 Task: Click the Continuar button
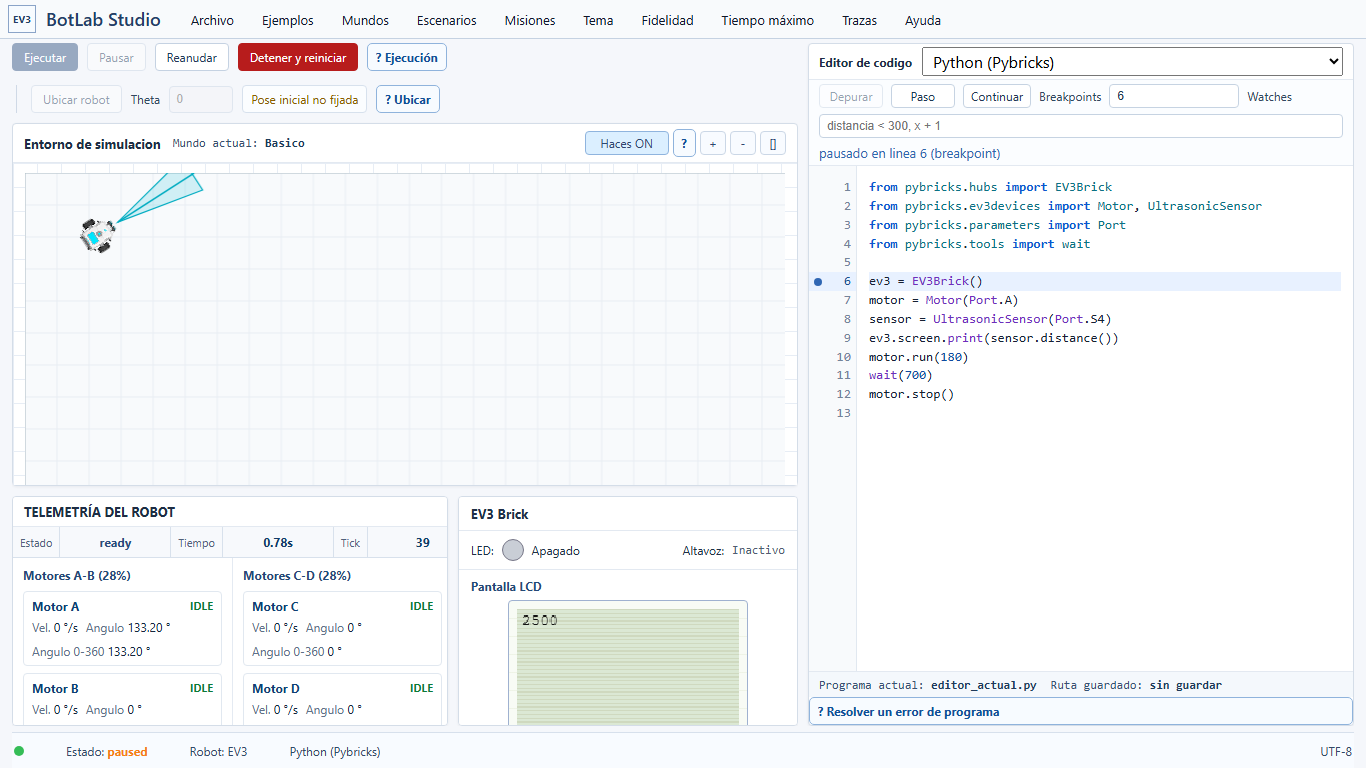(997, 97)
